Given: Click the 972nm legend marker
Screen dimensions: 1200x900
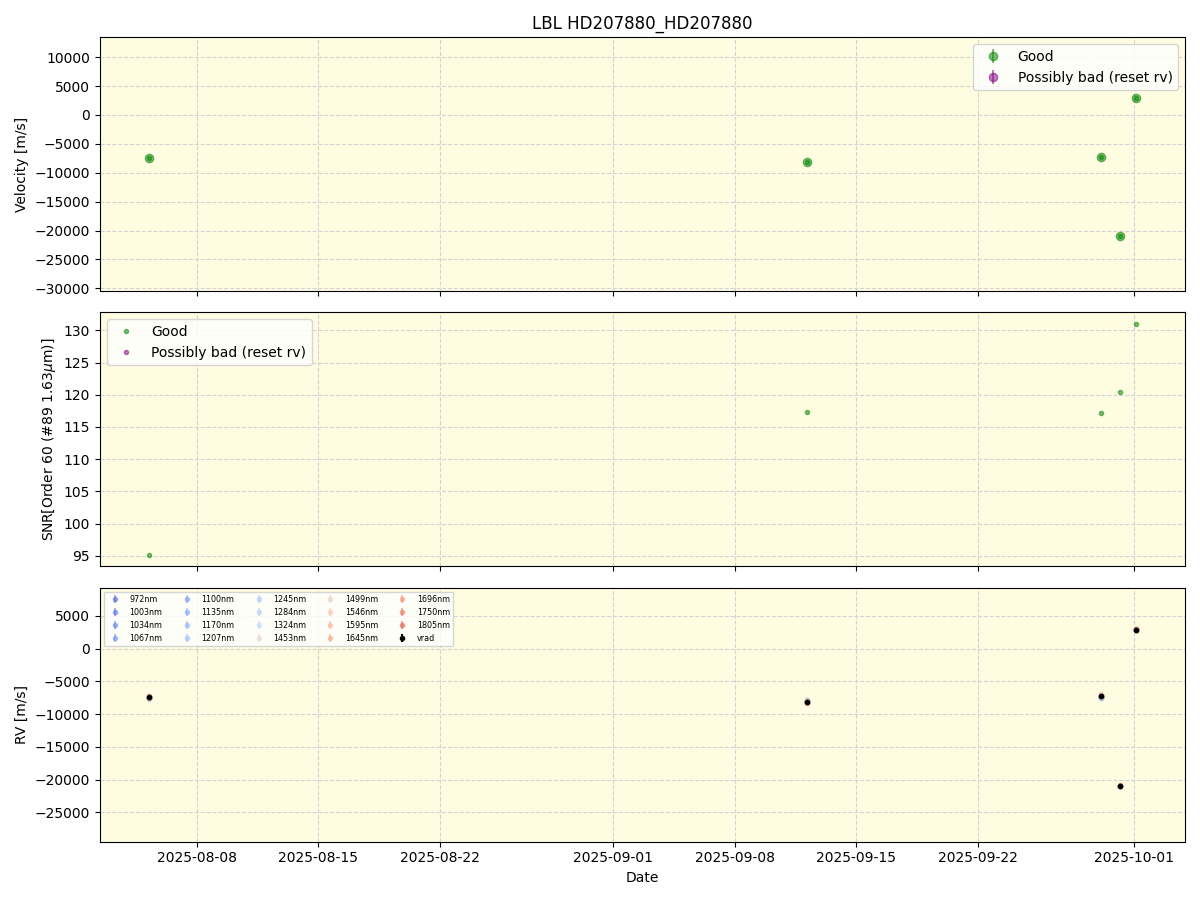Looking at the screenshot, I should 115,599.
